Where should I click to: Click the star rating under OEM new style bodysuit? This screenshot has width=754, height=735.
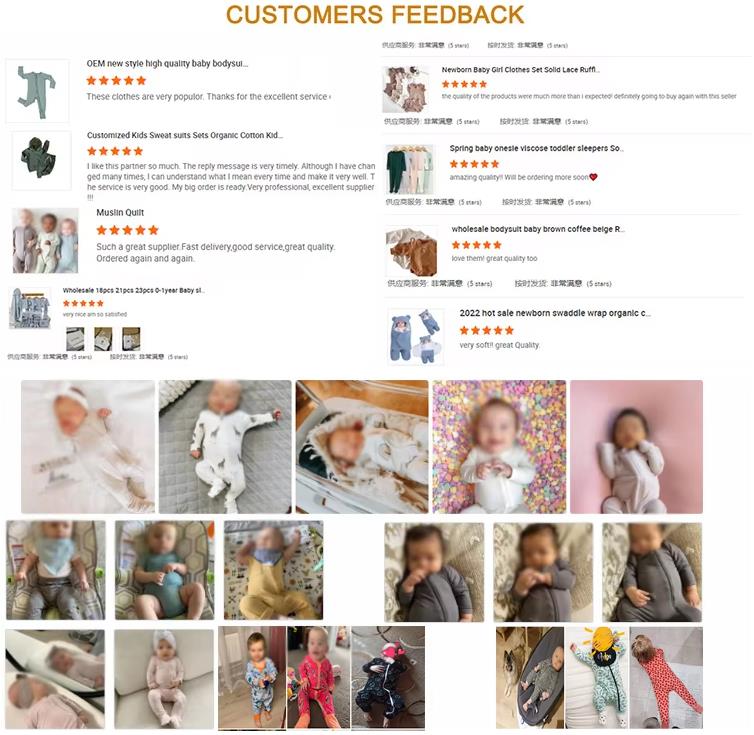pos(116,80)
